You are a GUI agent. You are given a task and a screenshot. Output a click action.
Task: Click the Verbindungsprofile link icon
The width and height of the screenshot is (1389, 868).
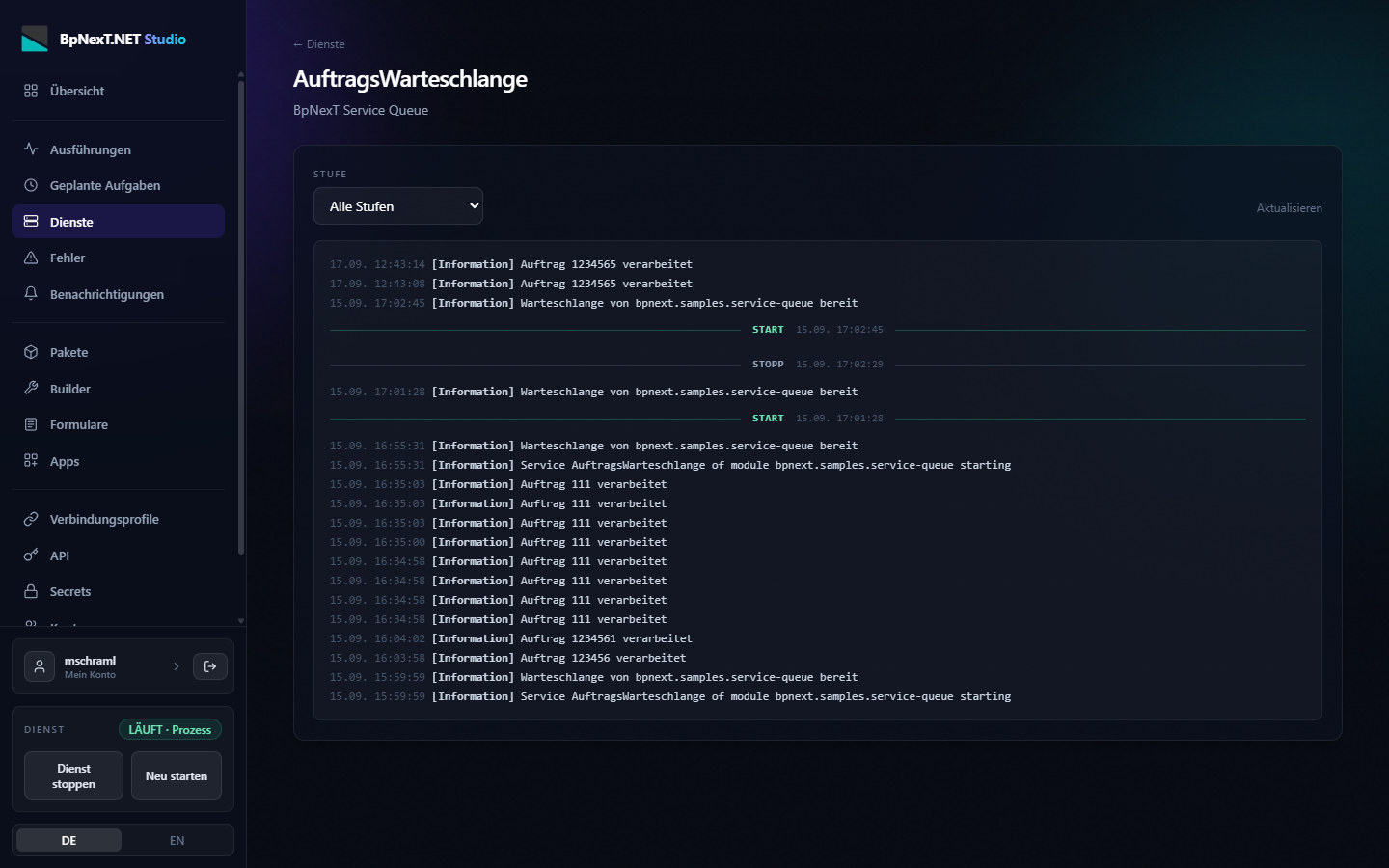click(x=31, y=519)
